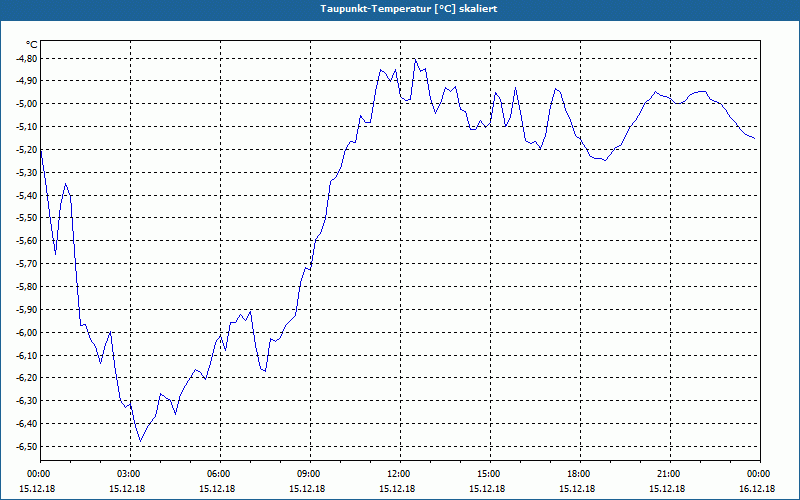
Task: Click the -6,50 y-axis label
Action: tap(27, 447)
